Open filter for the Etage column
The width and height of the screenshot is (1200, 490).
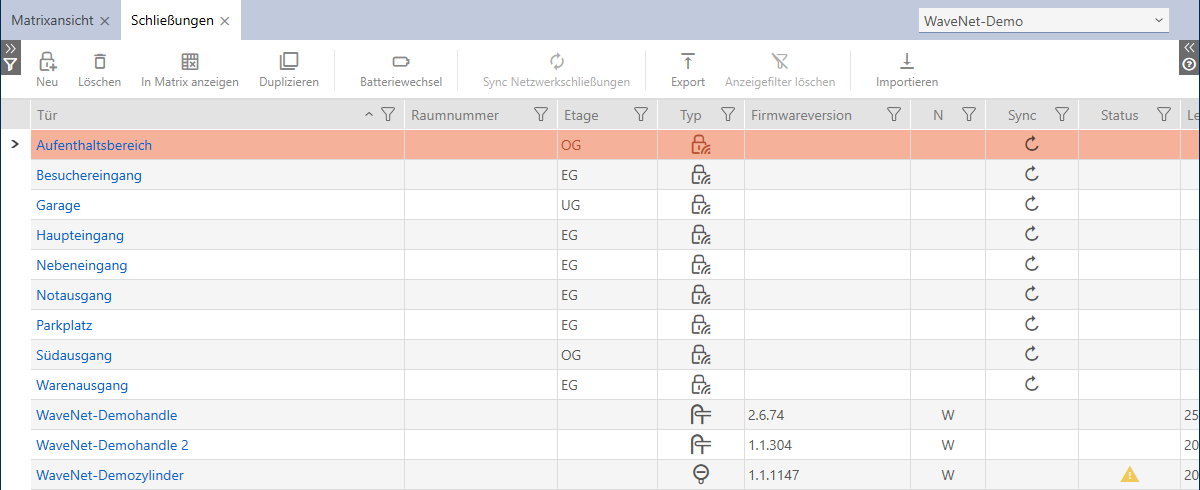[641, 115]
